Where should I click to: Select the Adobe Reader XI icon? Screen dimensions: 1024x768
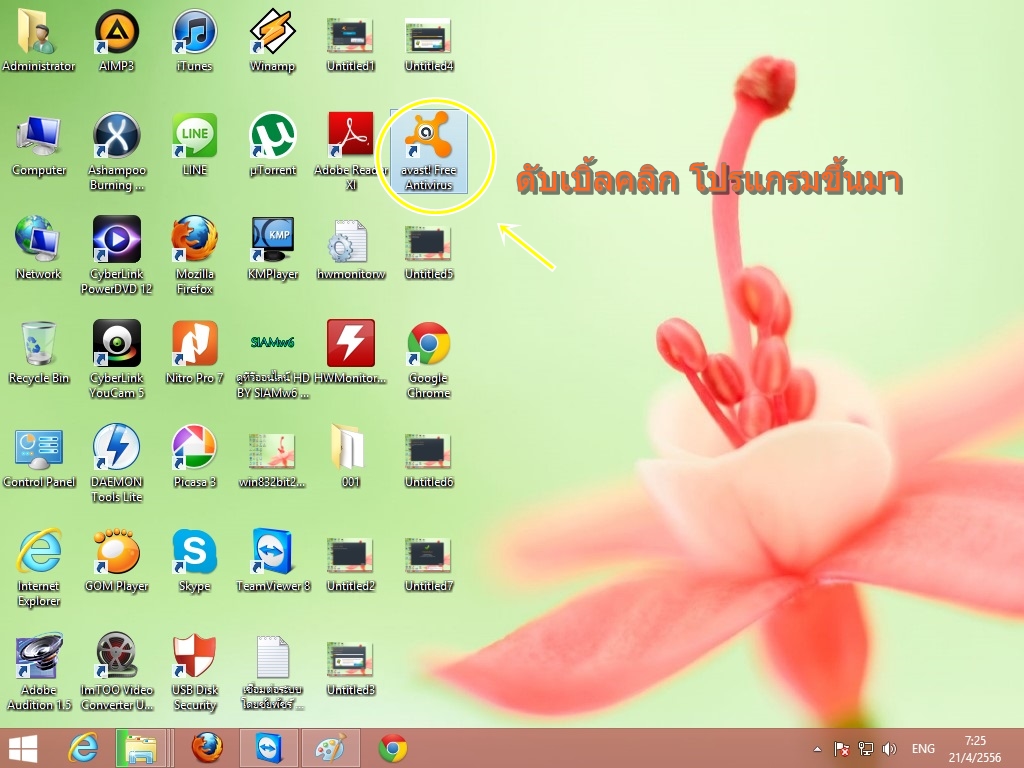(351, 152)
